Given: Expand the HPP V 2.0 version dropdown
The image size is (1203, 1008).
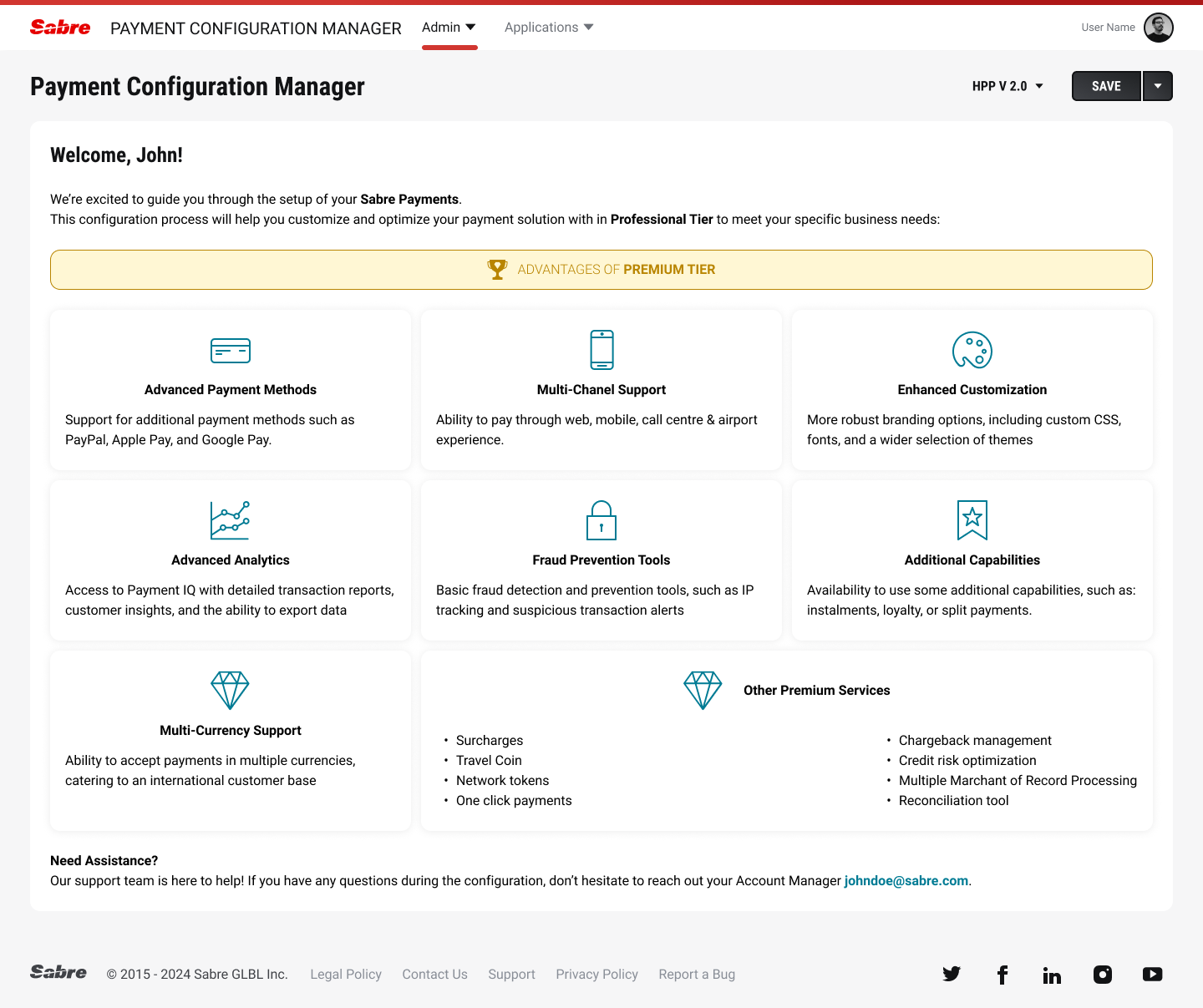Looking at the screenshot, I should (1008, 86).
